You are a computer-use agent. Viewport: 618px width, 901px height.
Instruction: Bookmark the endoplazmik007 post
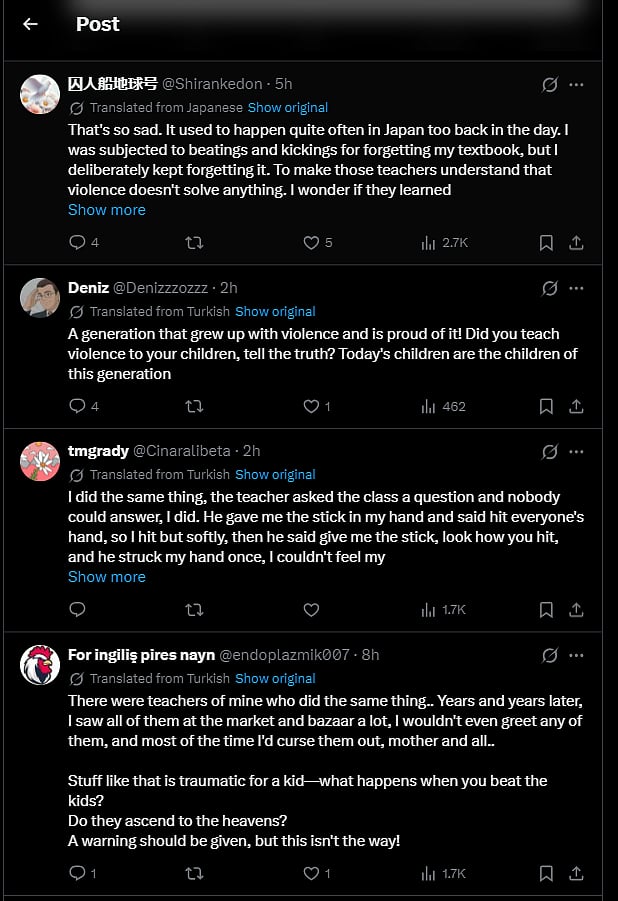point(546,873)
